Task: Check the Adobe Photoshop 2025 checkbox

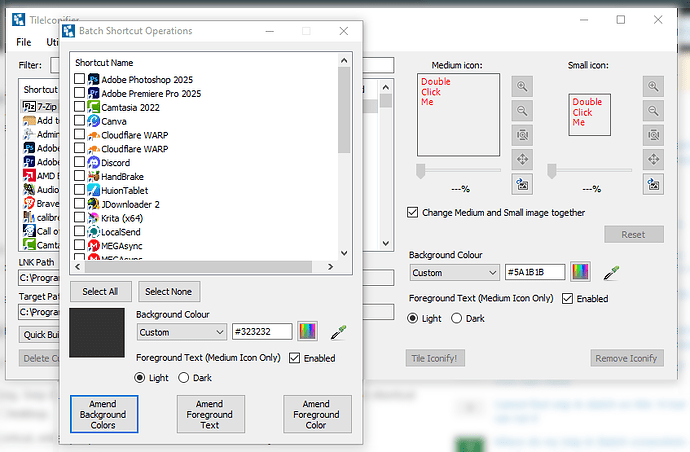Action: coord(79,79)
